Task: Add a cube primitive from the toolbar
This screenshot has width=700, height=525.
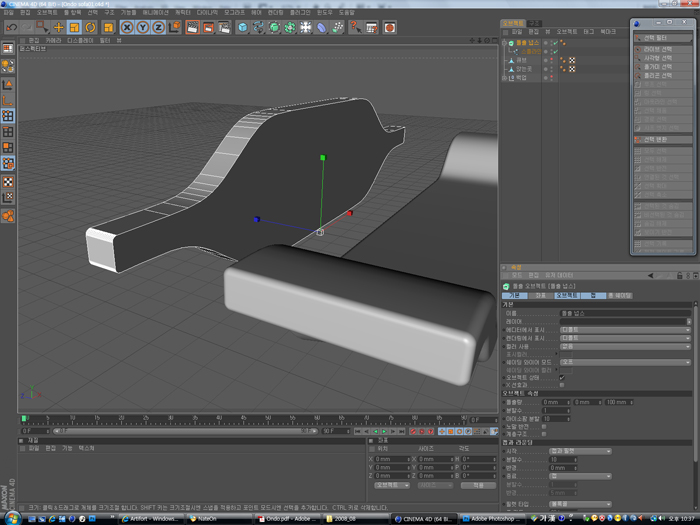Action: pos(243,27)
